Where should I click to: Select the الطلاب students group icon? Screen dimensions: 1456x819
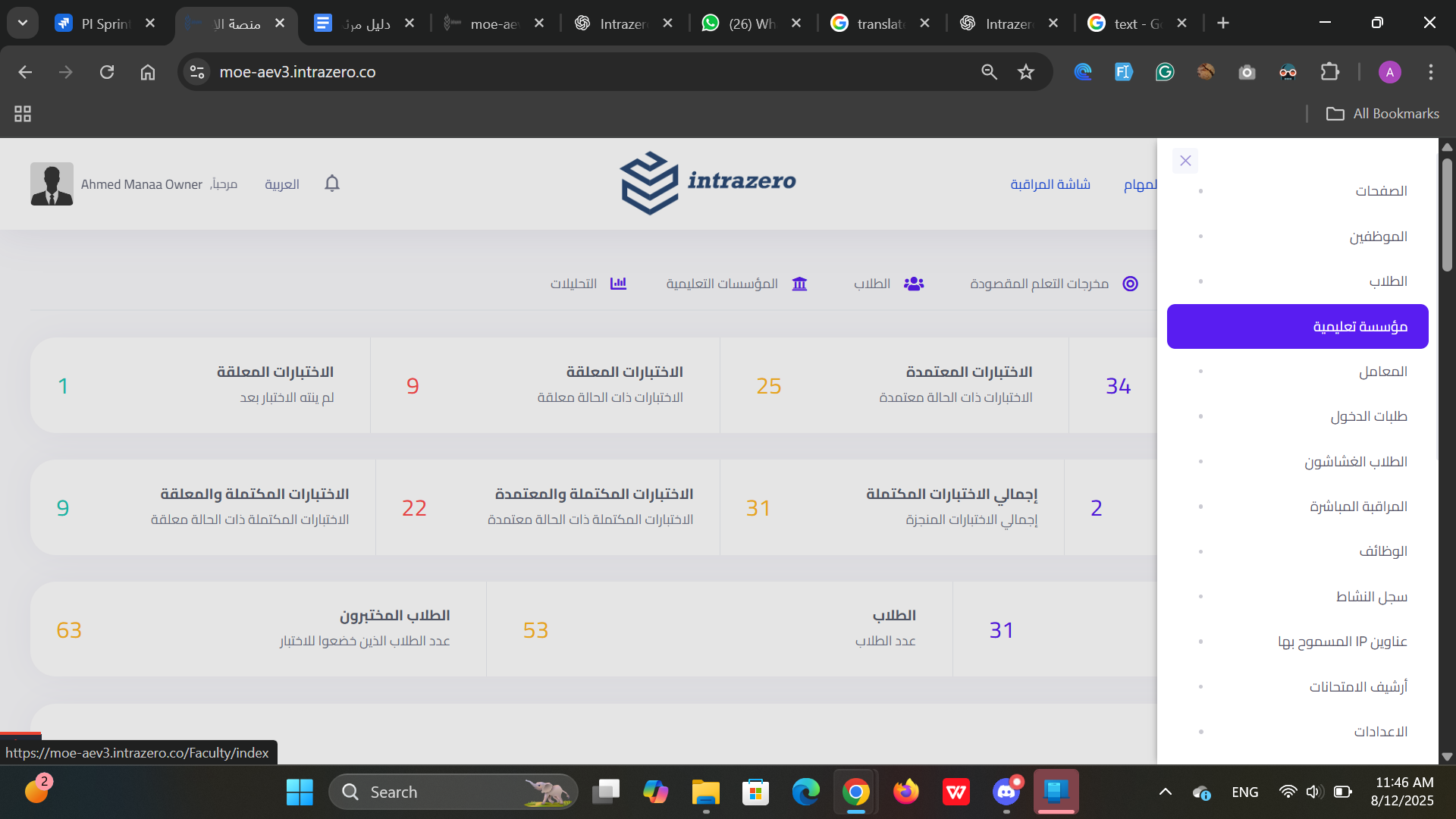(914, 284)
